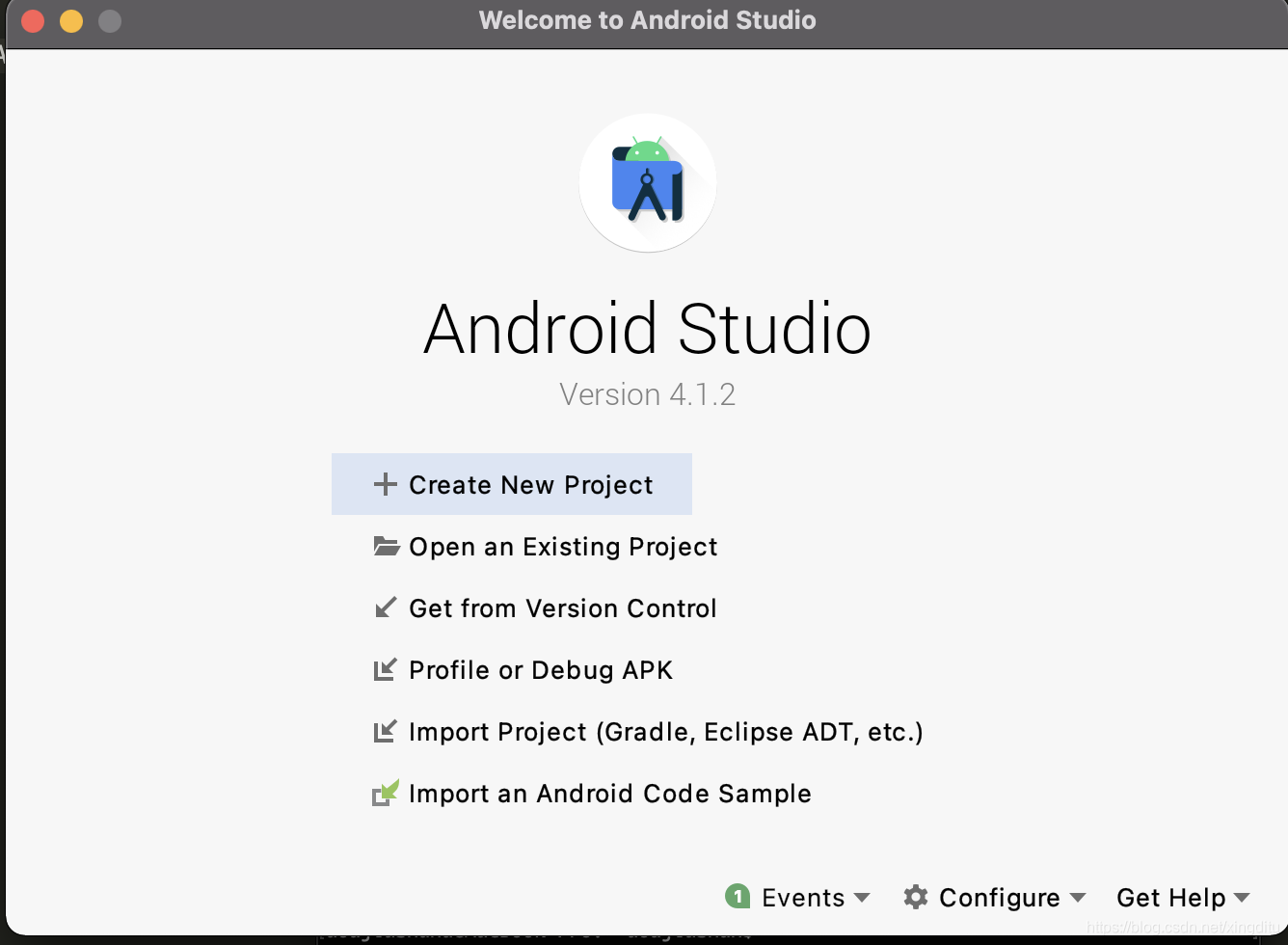
Task: Choose Open an Existing Project
Action: (x=563, y=547)
